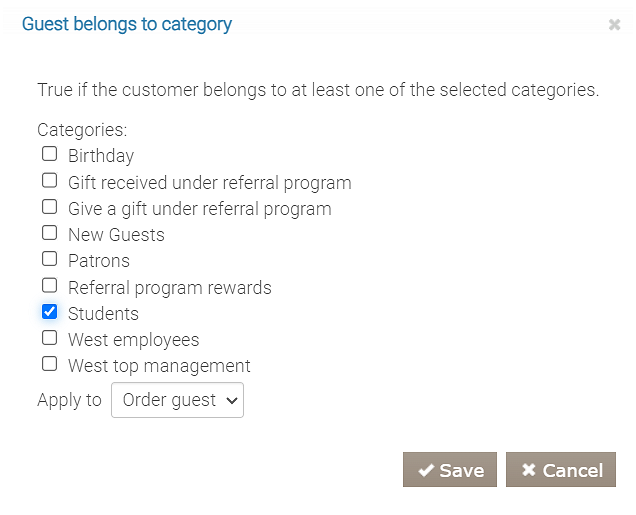
Task: Uncheck the Students category
Action: [49, 312]
